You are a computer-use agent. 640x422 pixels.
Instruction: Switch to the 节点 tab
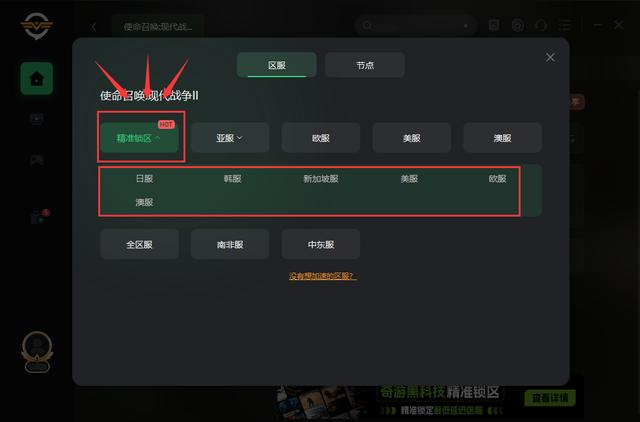pyautogui.click(x=365, y=65)
